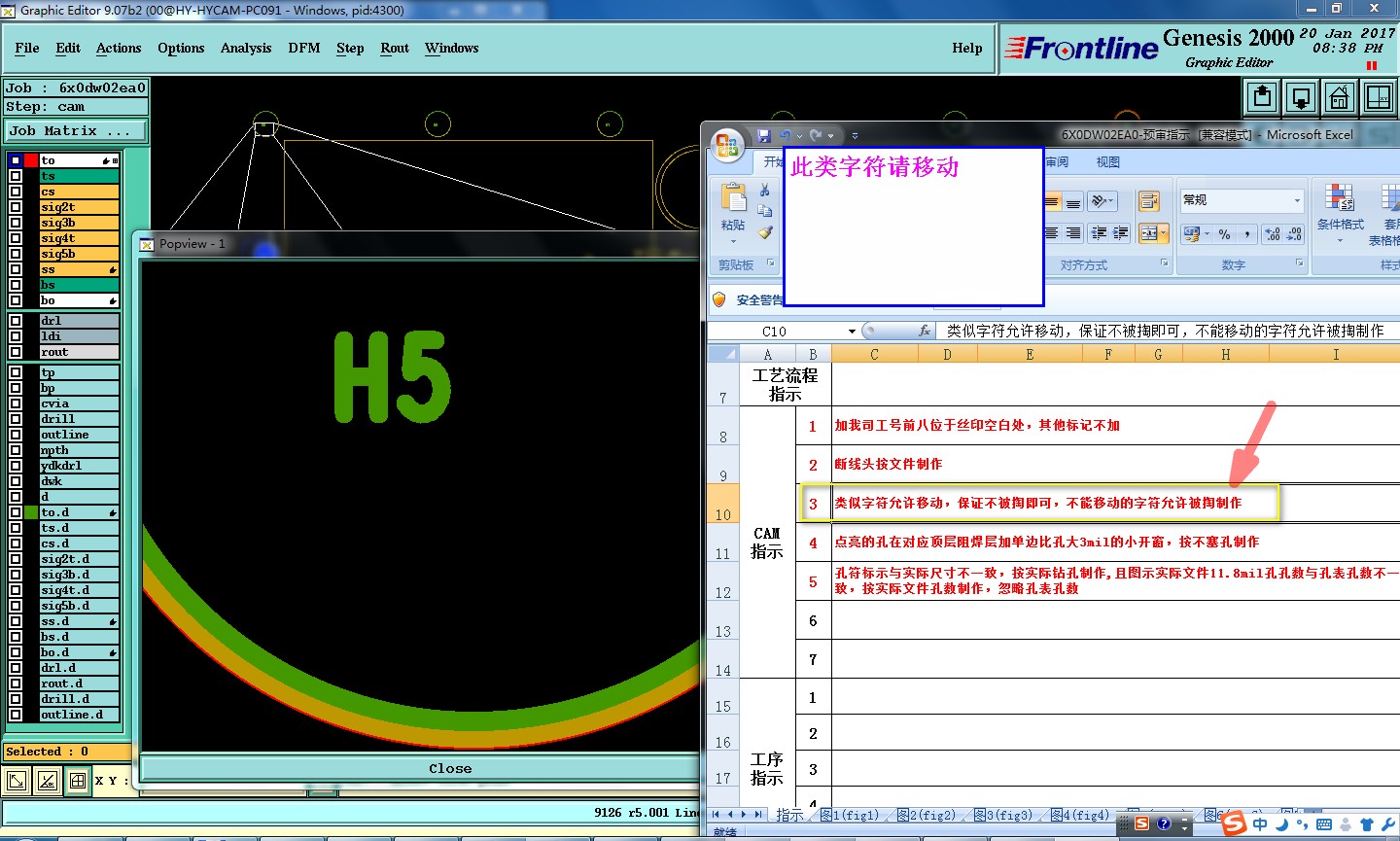Toggle the checkbox for layer sig2t

point(16,207)
